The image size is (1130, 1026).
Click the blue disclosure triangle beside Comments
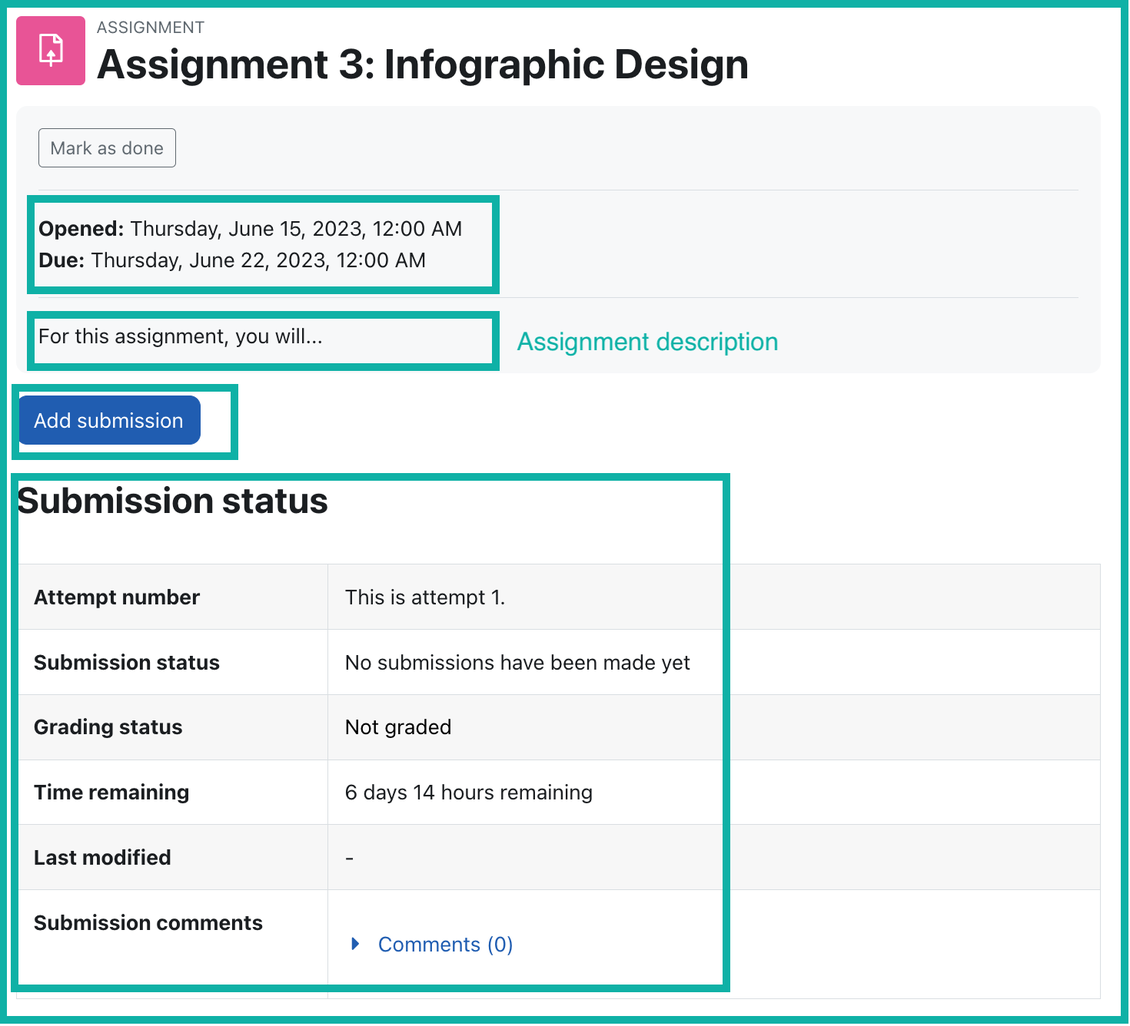(356, 944)
